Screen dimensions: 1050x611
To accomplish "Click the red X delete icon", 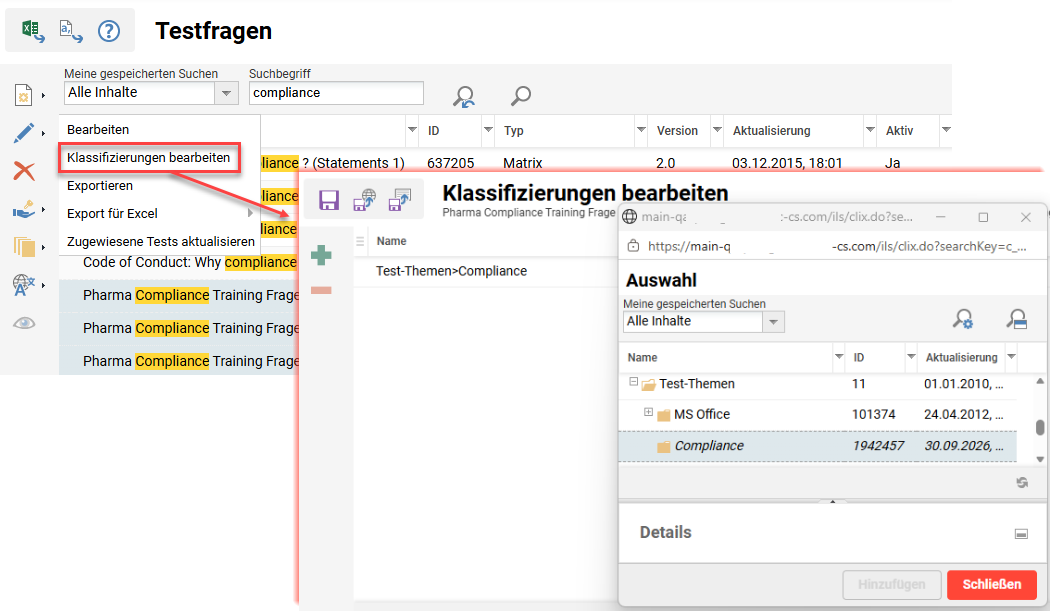I will coord(24,171).
